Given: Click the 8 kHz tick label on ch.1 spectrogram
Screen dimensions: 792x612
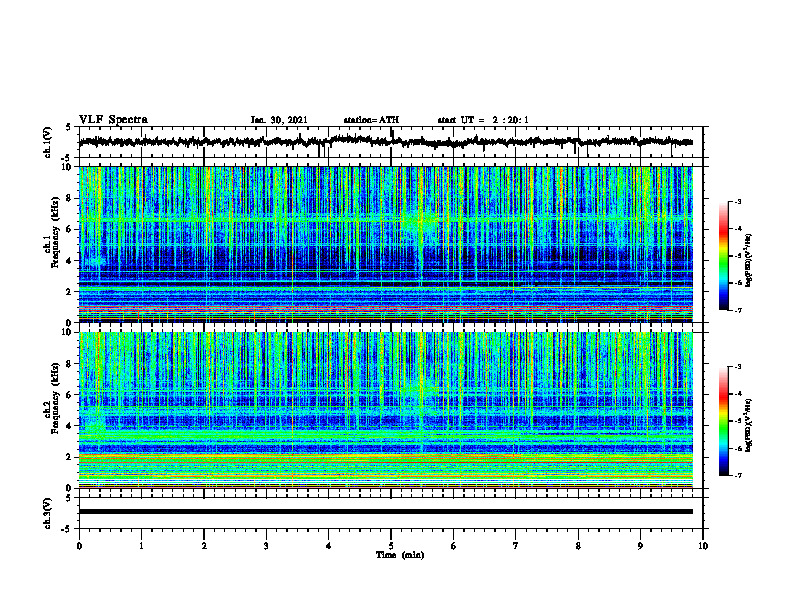Looking at the screenshot, I should [70, 198].
